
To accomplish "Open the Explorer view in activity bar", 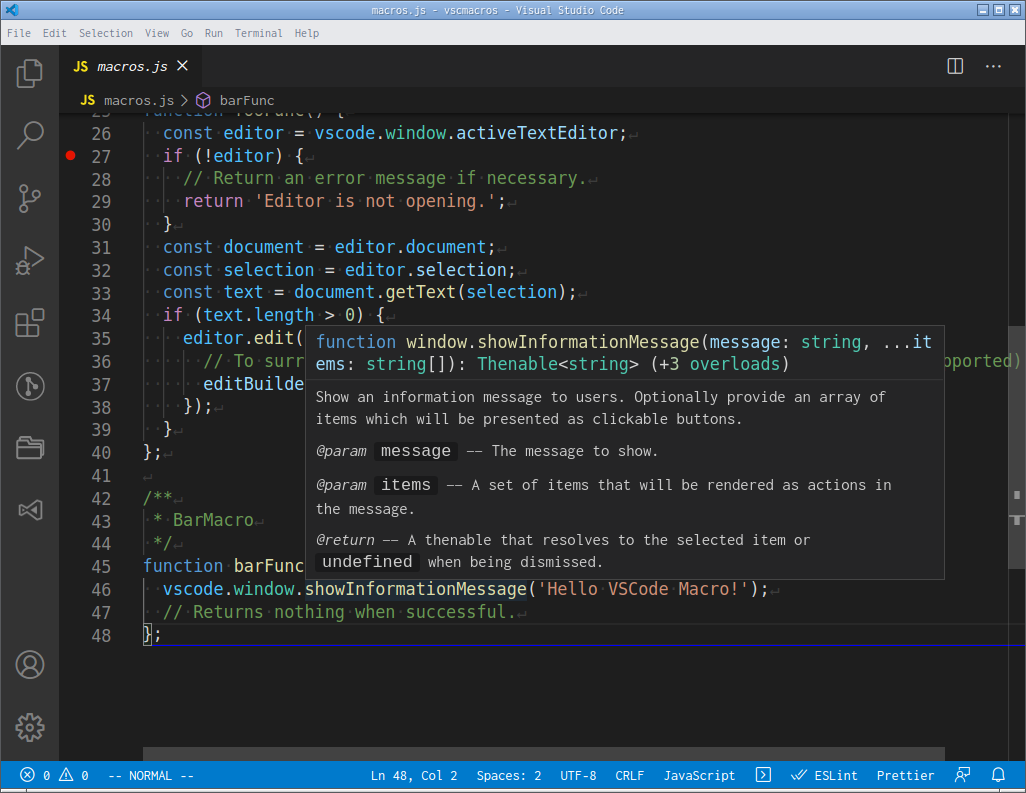I will (29, 73).
